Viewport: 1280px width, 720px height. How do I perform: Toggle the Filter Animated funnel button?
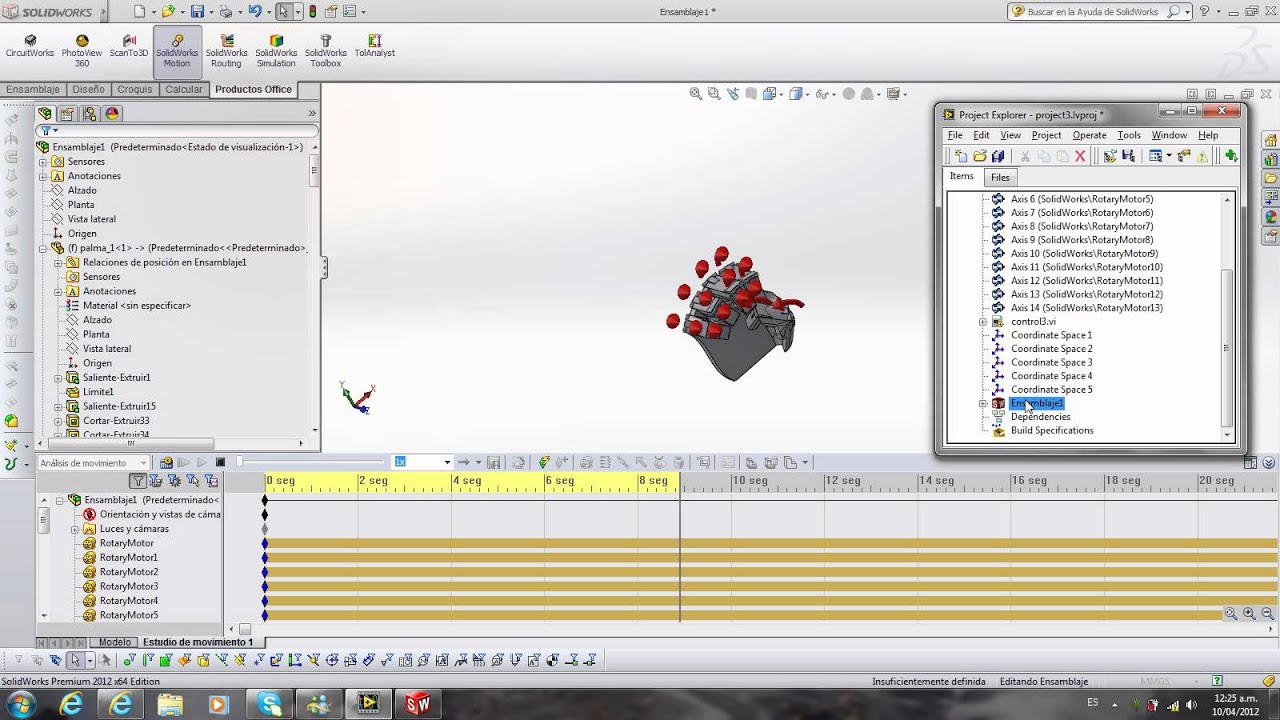(156, 481)
